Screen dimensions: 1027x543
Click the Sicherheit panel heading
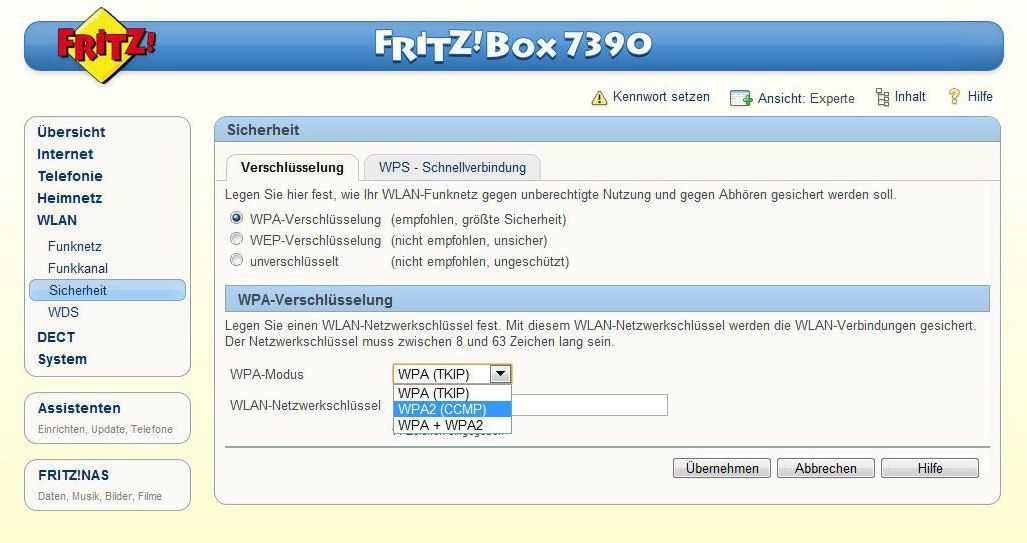click(x=263, y=130)
